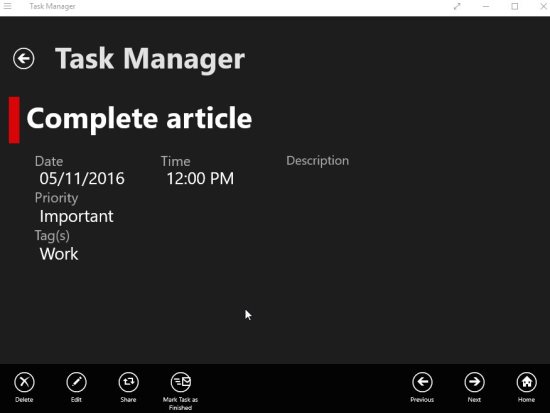
Task: Minimize the Task Manager window
Action: pos(486,6)
